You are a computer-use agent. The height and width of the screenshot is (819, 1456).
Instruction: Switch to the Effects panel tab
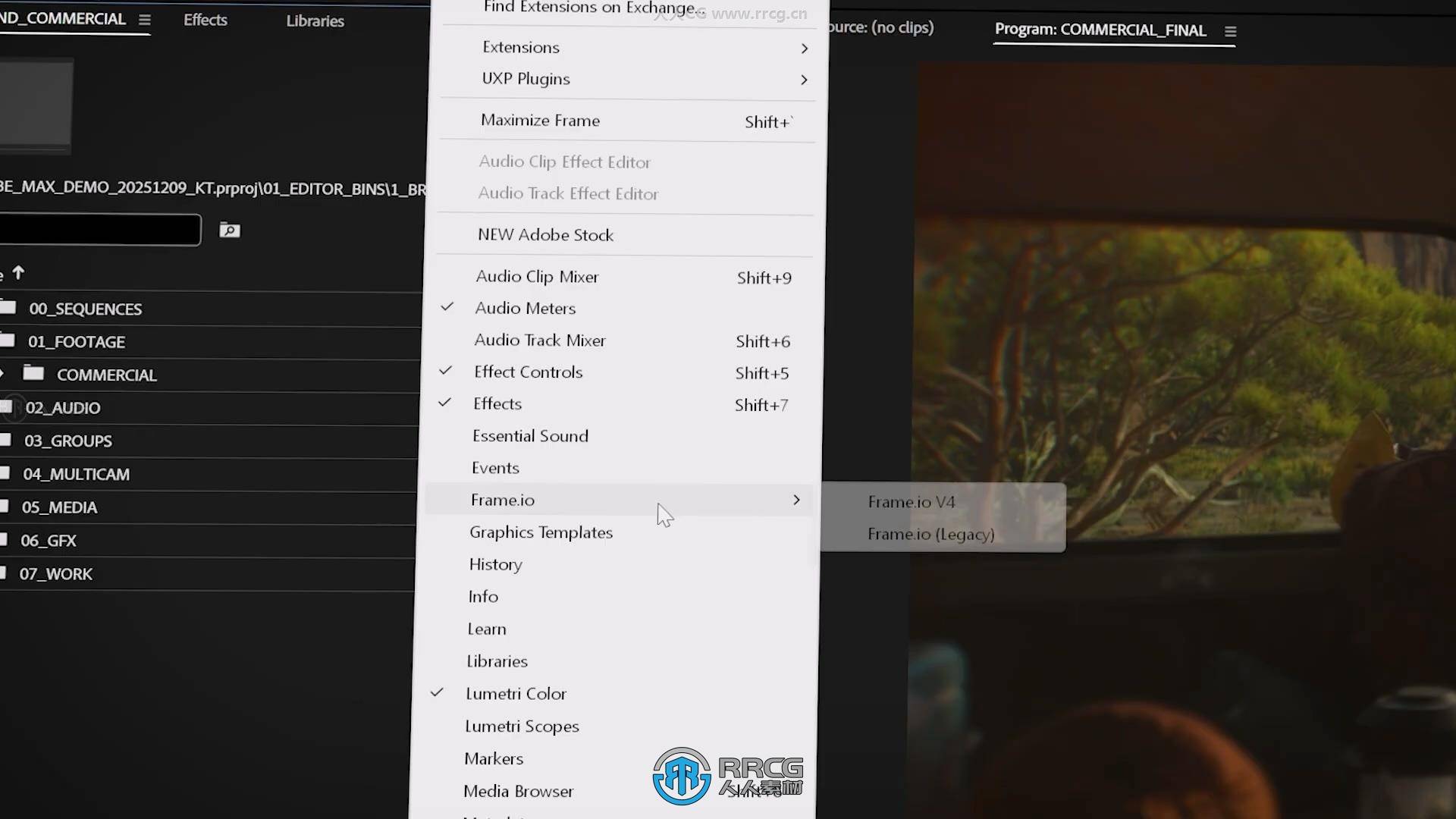[205, 20]
